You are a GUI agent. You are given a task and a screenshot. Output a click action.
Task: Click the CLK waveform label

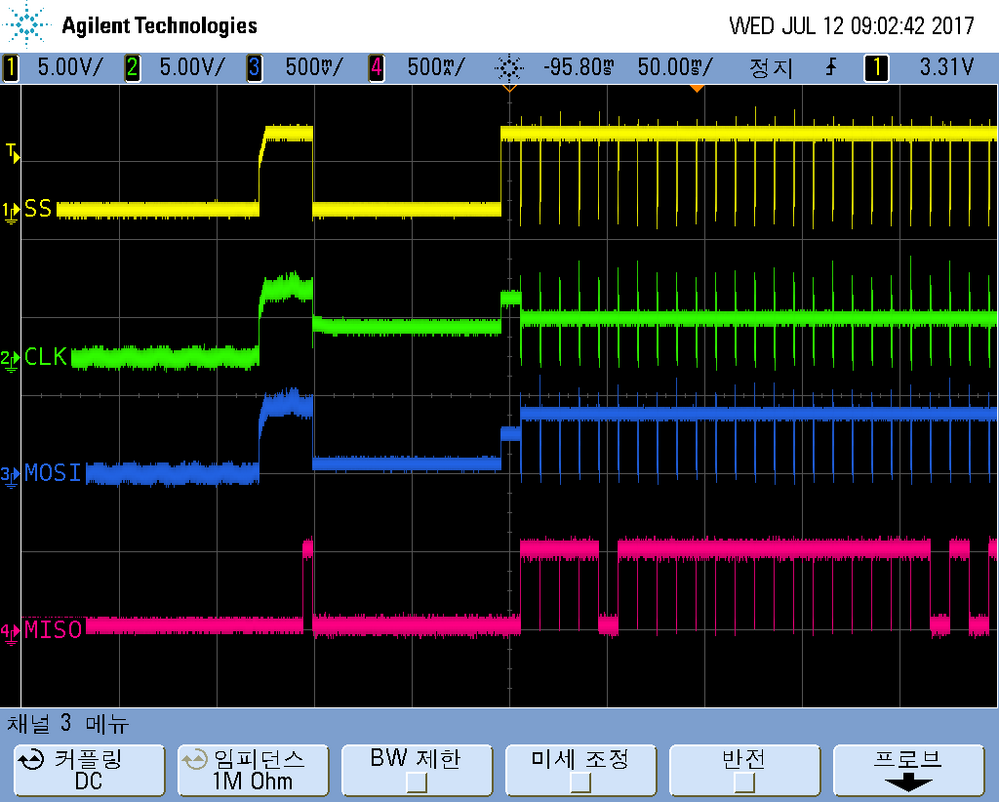(46, 357)
